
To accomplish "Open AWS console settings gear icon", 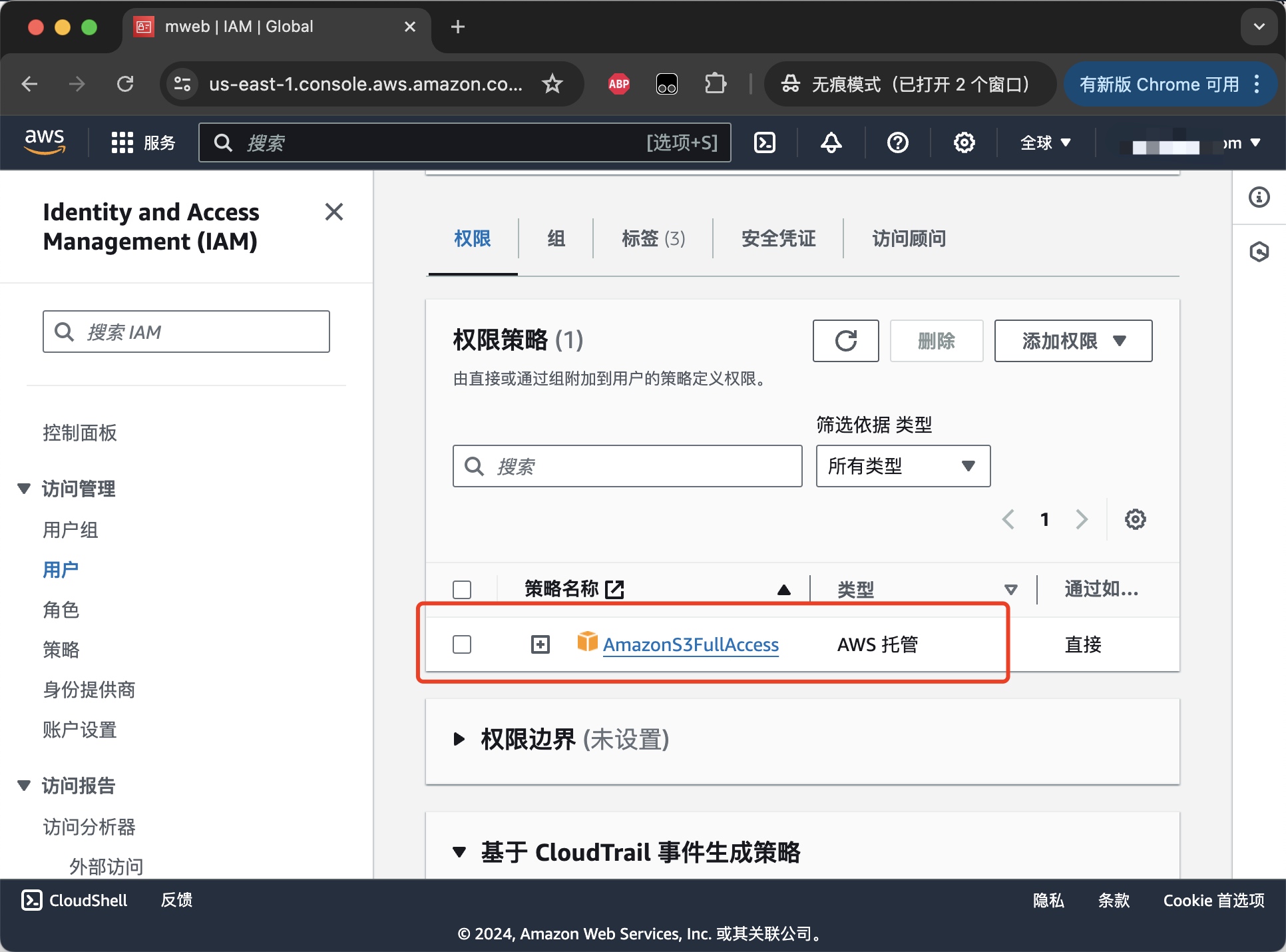I will pos(964,142).
